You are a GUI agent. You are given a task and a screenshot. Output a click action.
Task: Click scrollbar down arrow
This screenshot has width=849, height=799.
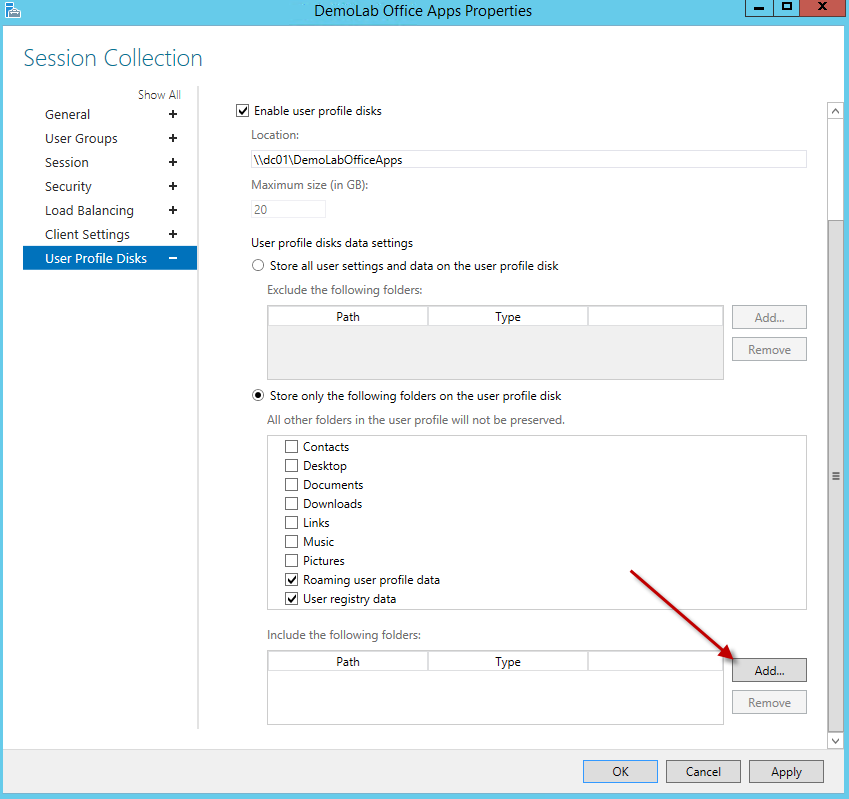[836, 740]
